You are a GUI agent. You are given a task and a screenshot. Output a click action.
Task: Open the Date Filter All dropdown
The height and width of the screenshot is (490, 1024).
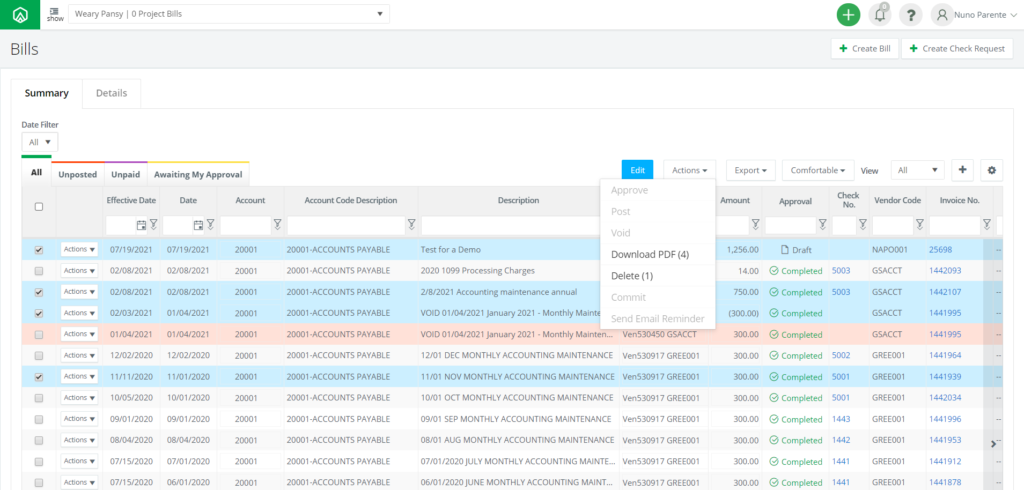(x=40, y=142)
